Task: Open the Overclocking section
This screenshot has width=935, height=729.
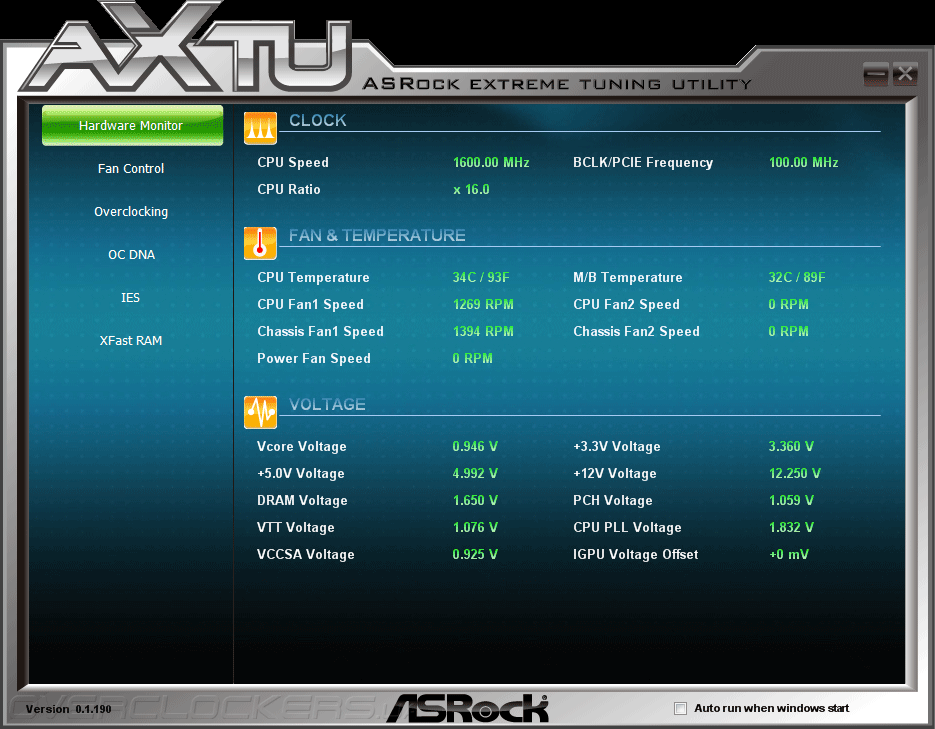Action: [131, 212]
